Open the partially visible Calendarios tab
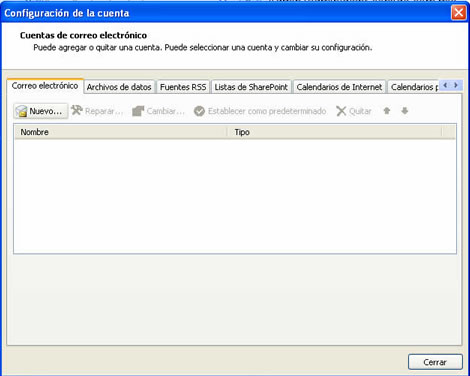Screen dimensions: 470x376 pos(413,87)
